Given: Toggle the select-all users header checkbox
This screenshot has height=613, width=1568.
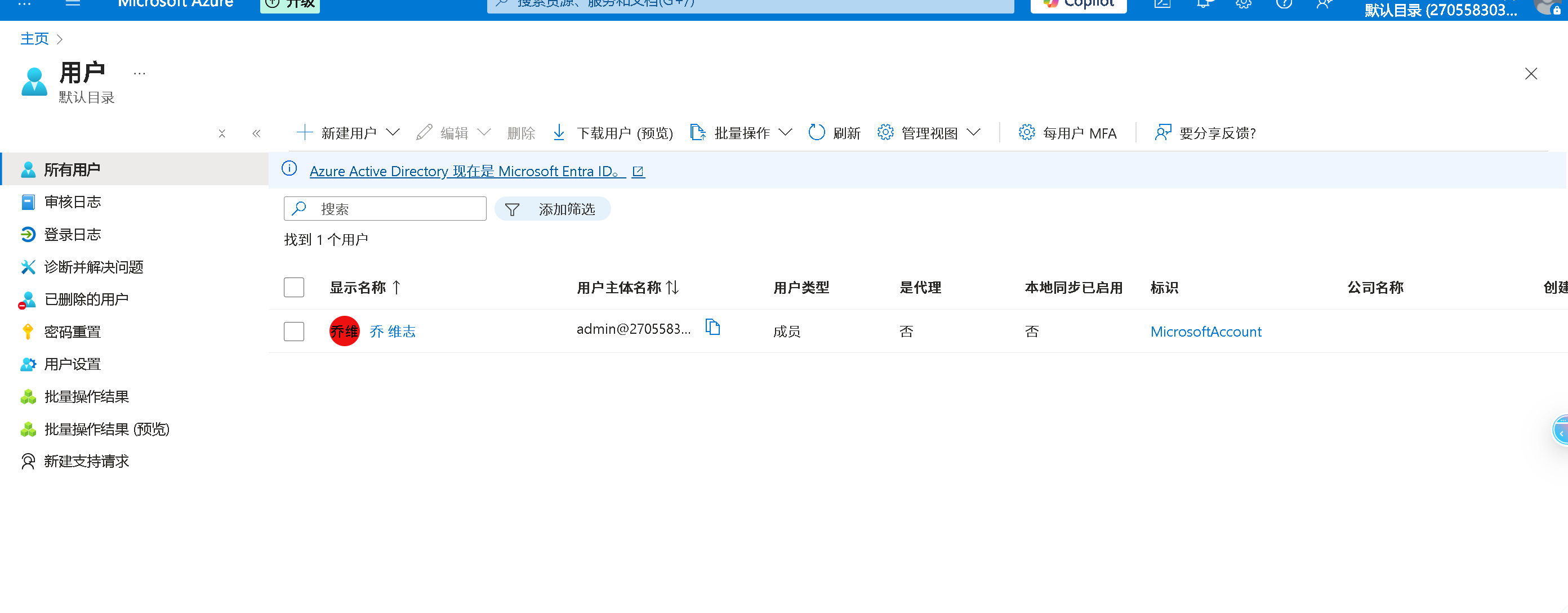Looking at the screenshot, I should coord(294,288).
